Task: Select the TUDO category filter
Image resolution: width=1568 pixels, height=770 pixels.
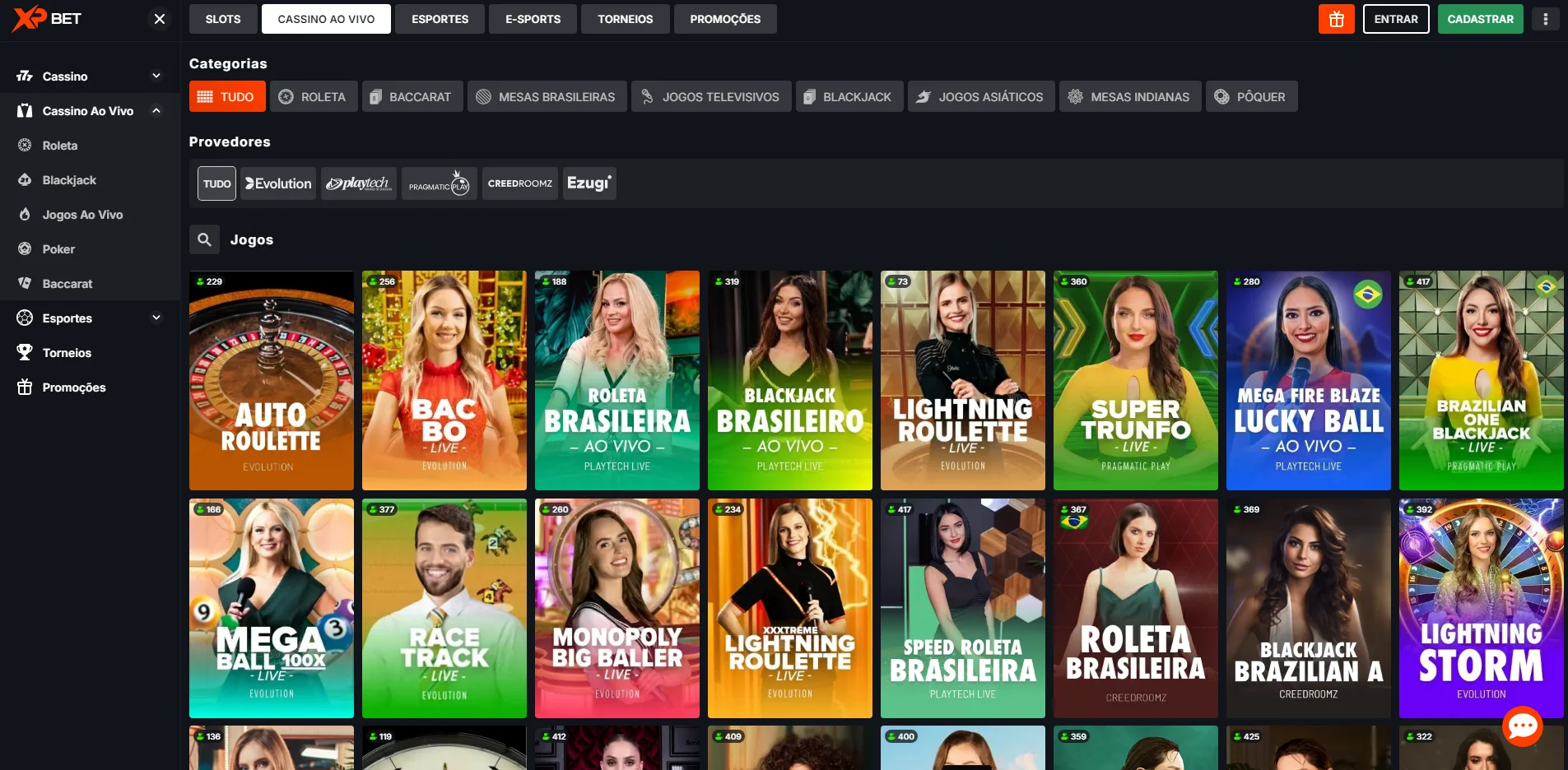Action: coord(227,96)
